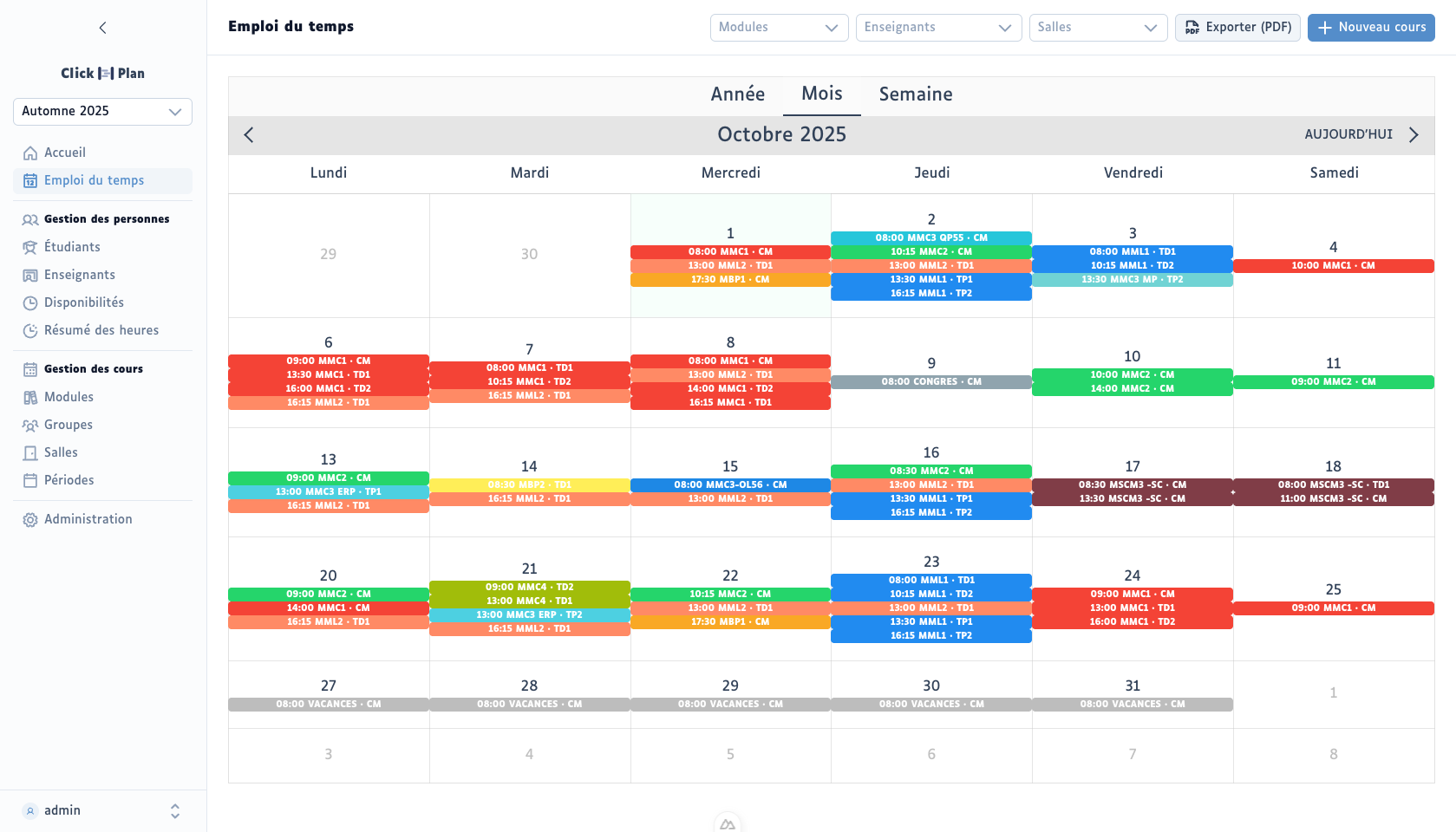This screenshot has height=832, width=1456.
Task: Click the Click Plan logo
Action: pos(102,74)
